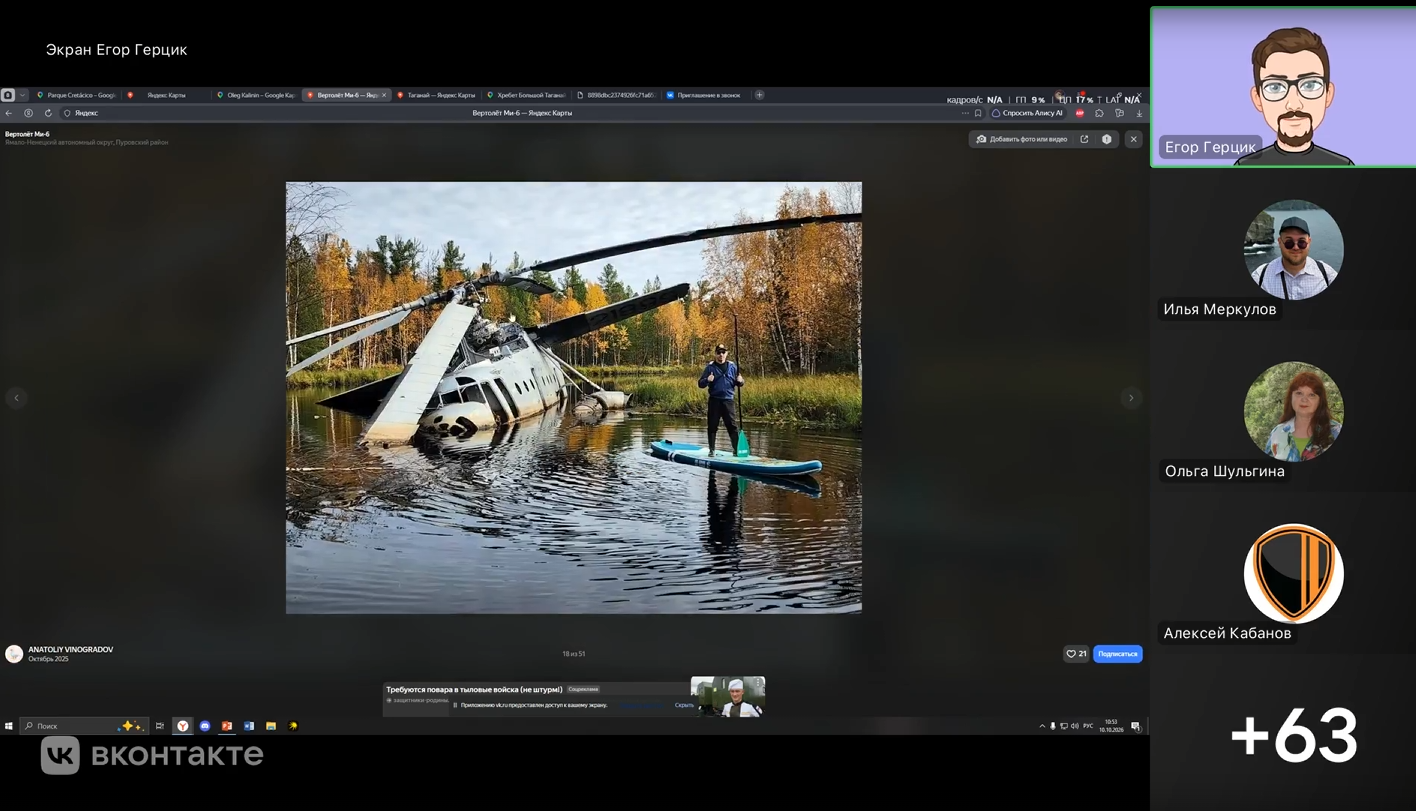Image resolution: width=1416 pixels, height=811 pixels.
Task: Click the author avatar next to ANATOLIY VINOGRADOV
Action: tap(14, 654)
